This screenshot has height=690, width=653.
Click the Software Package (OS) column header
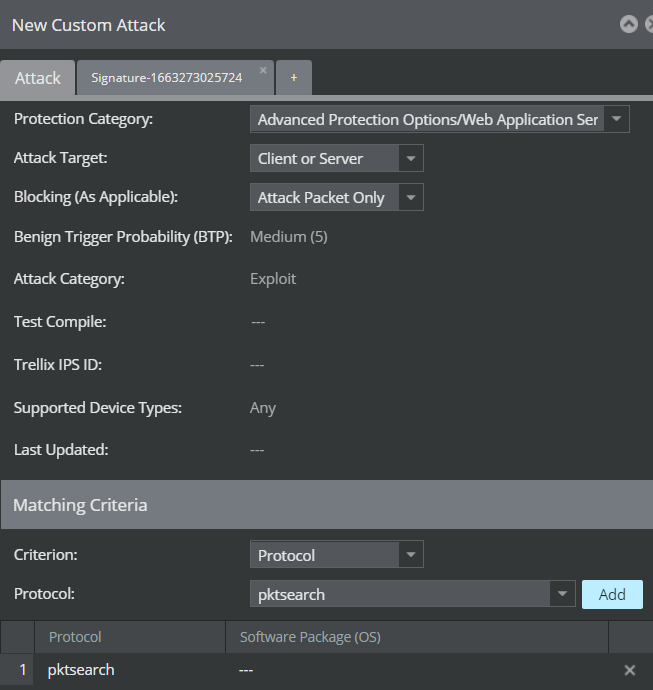(417, 637)
